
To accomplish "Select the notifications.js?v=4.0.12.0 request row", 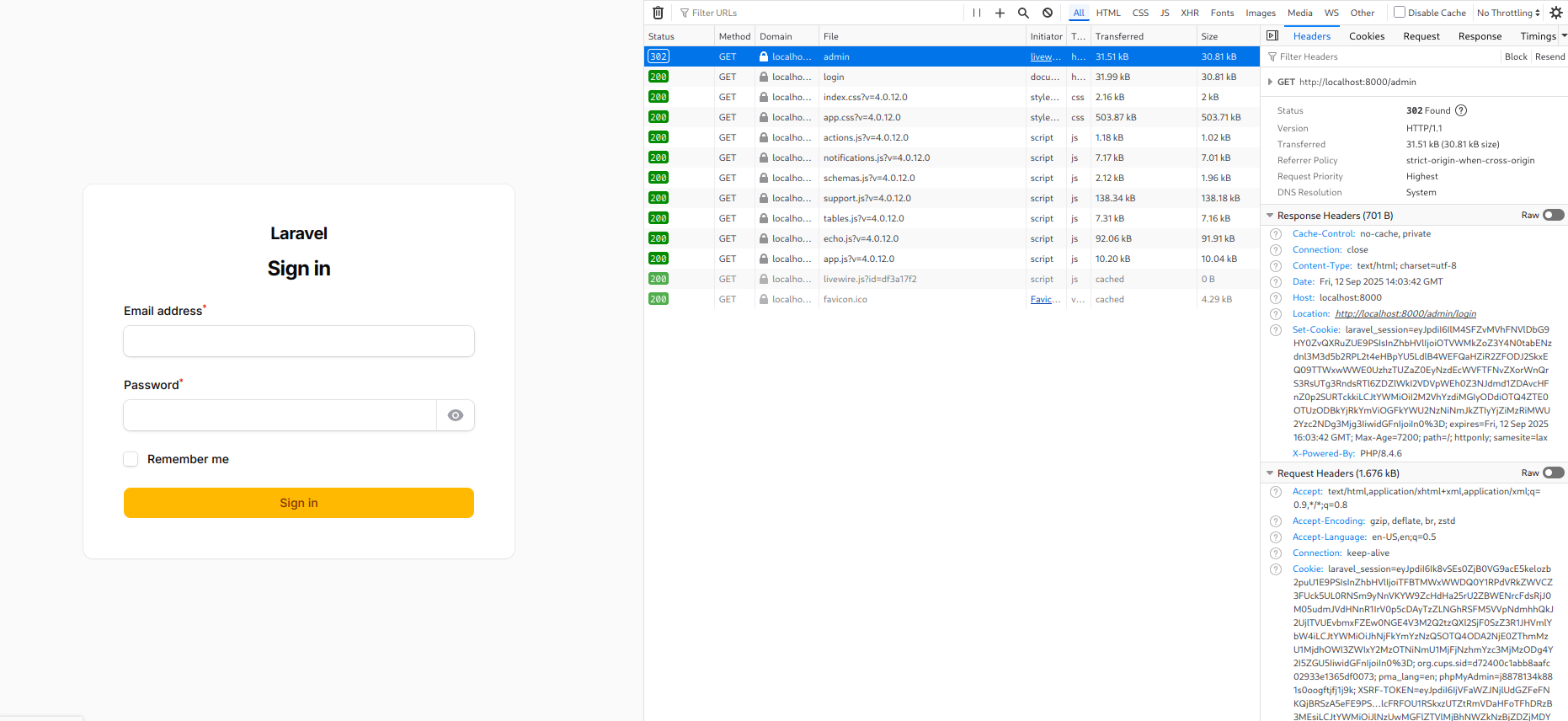I will [952, 158].
